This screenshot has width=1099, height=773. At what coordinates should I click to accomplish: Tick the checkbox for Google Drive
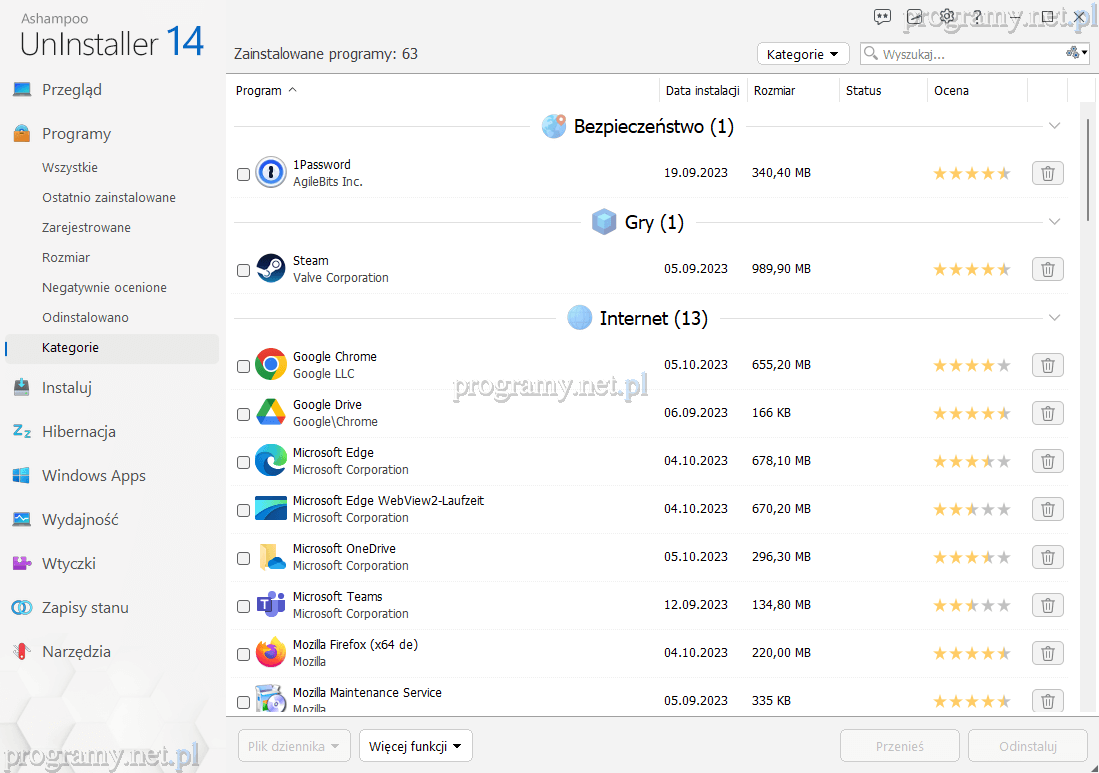243,414
